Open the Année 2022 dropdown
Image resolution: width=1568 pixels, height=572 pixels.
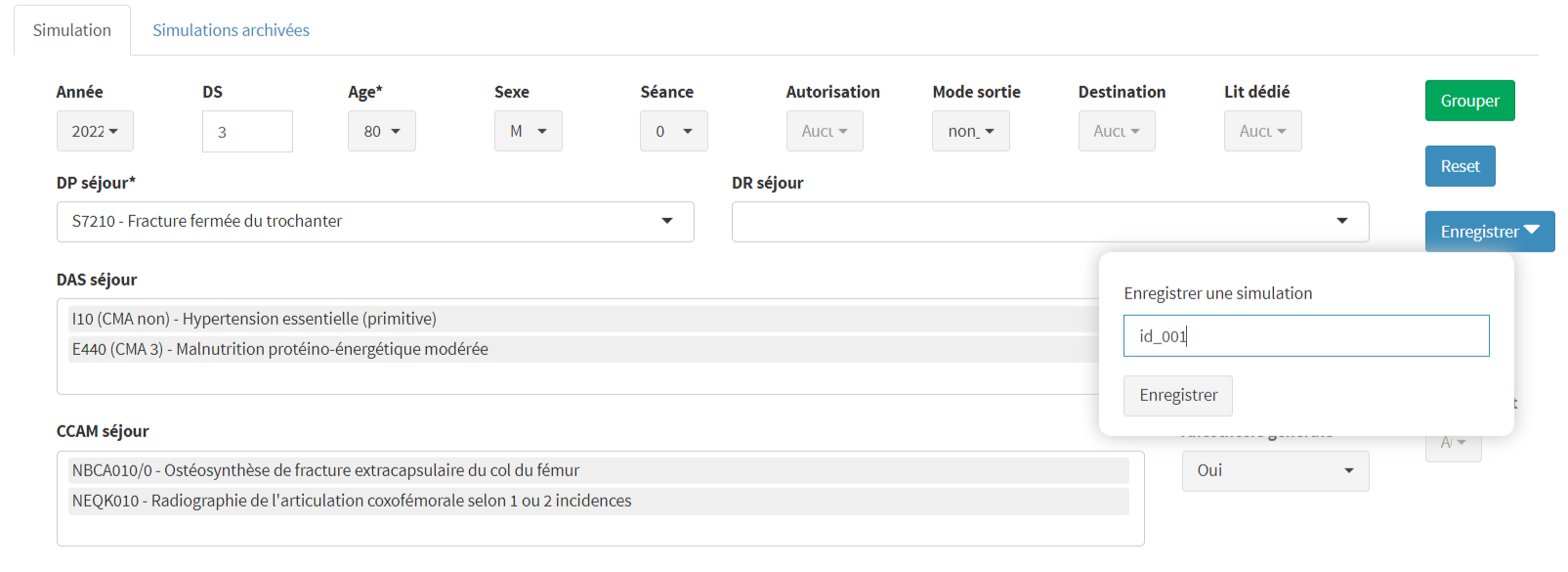click(95, 131)
